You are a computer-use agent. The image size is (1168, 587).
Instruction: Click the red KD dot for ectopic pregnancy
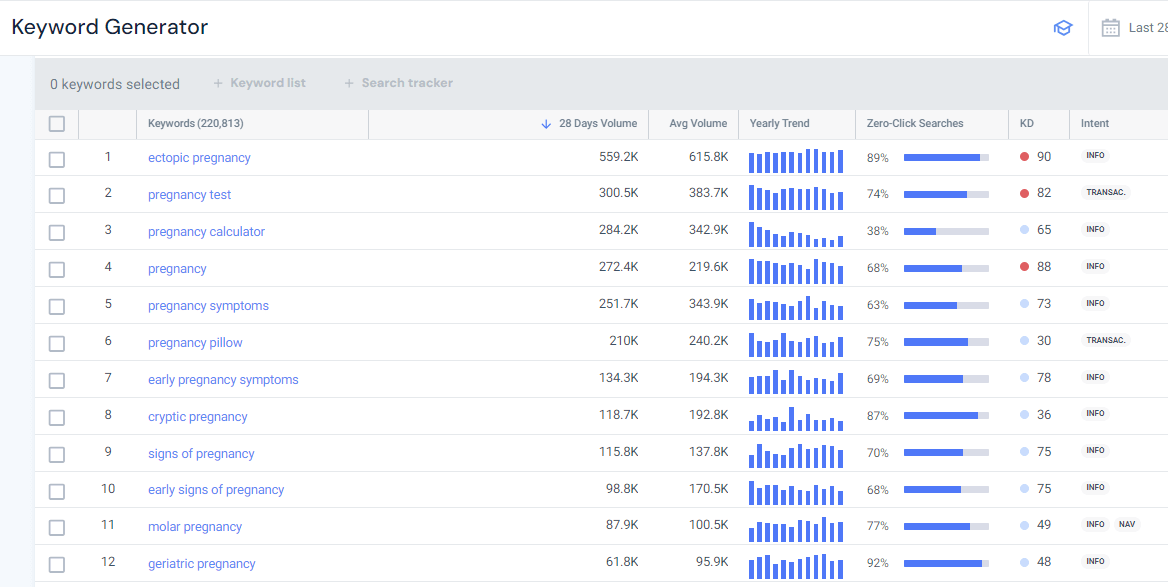(x=1023, y=155)
